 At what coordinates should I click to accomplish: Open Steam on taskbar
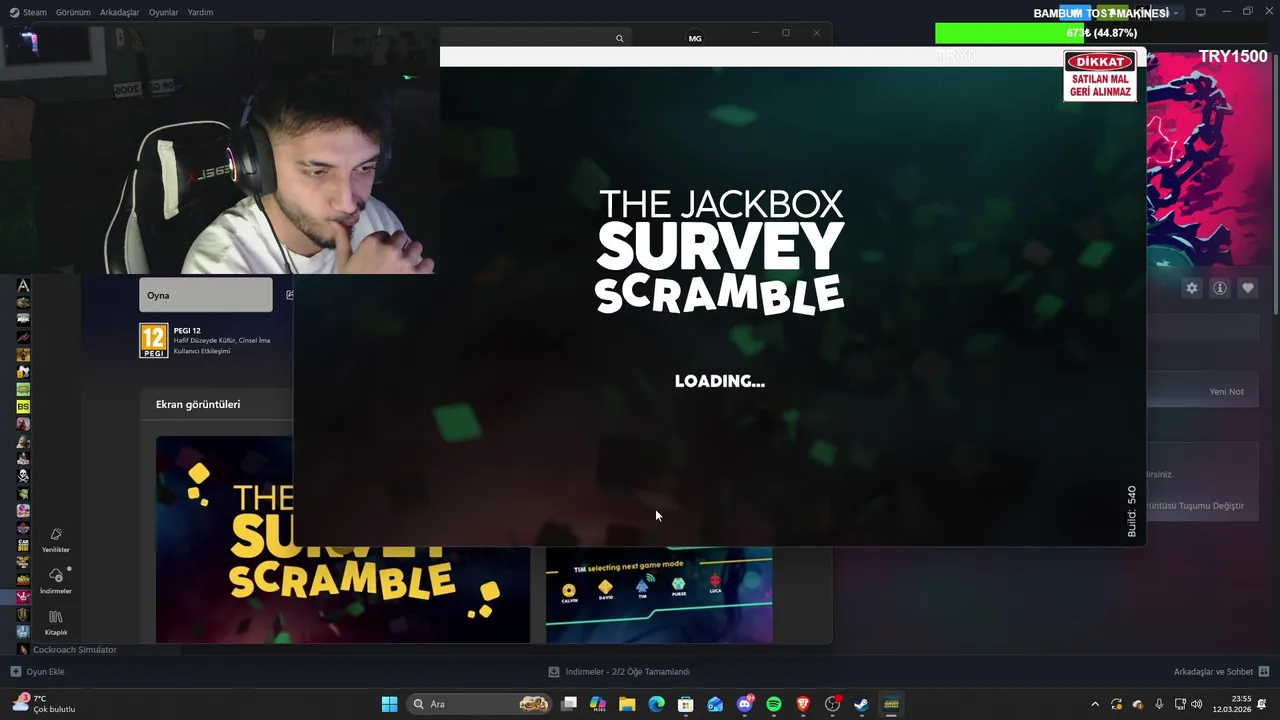pyautogui.click(x=861, y=704)
